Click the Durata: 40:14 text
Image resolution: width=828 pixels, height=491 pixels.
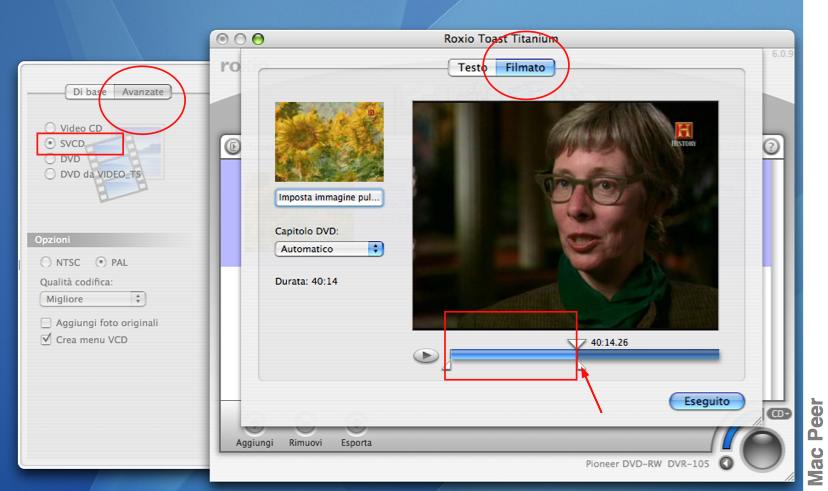pos(306,281)
